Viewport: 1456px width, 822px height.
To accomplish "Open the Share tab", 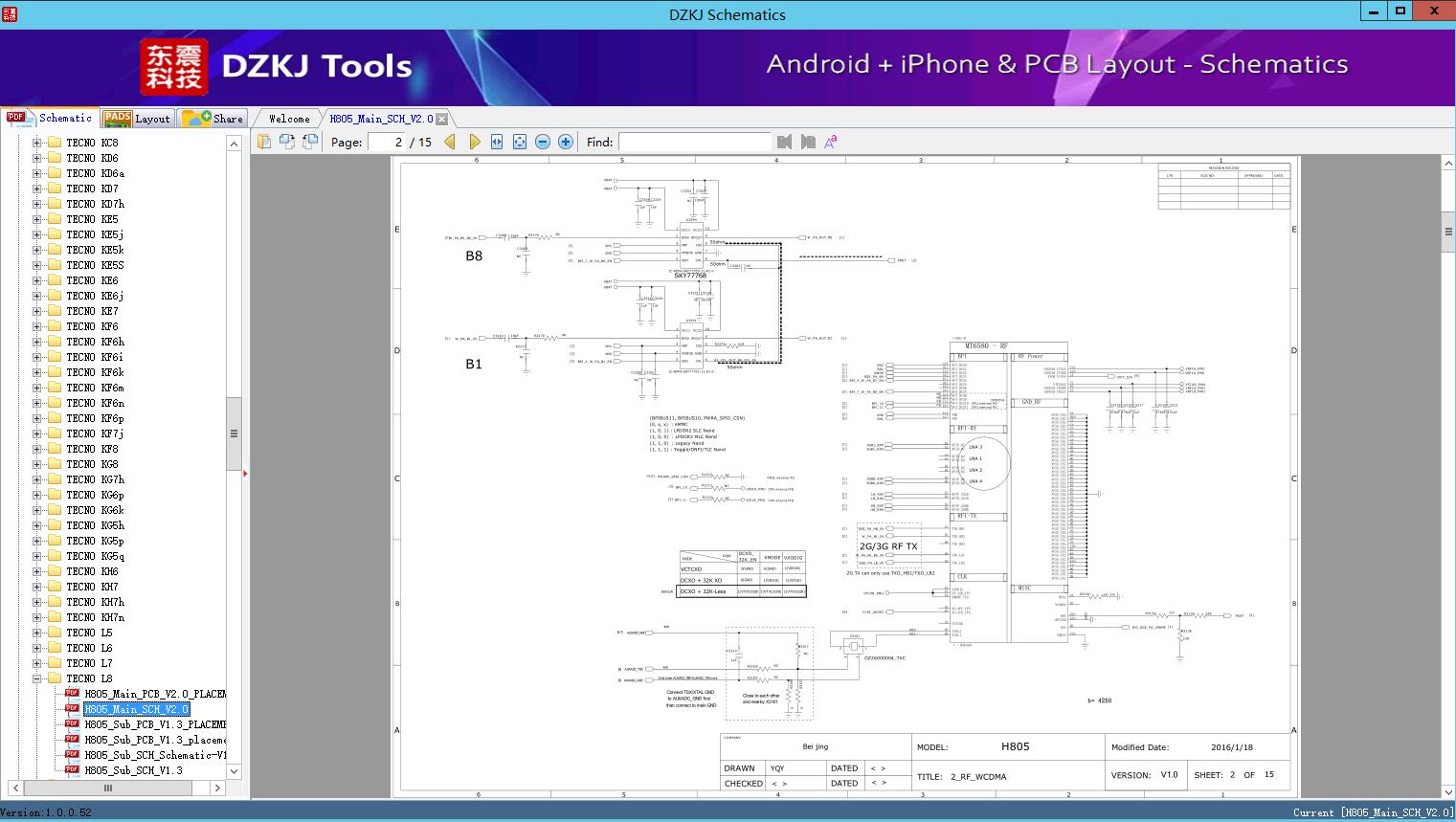I will [213, 119].
